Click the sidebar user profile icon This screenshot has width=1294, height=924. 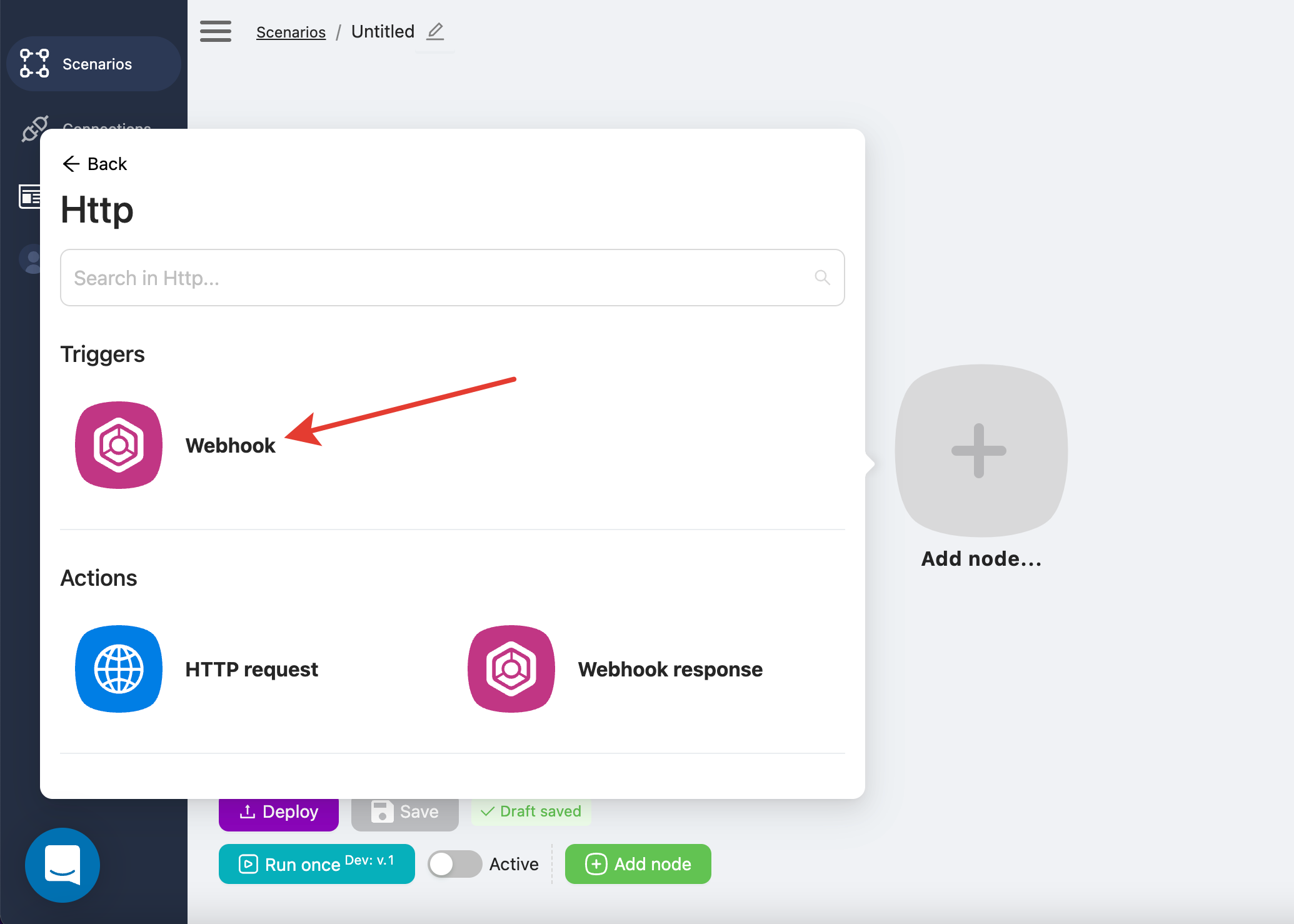31,259
